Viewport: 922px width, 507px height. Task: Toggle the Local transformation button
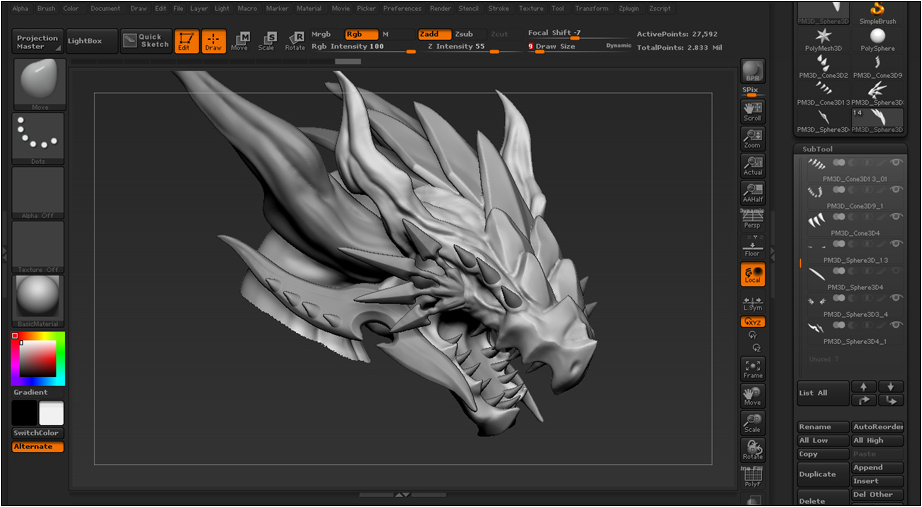point(753,273)
